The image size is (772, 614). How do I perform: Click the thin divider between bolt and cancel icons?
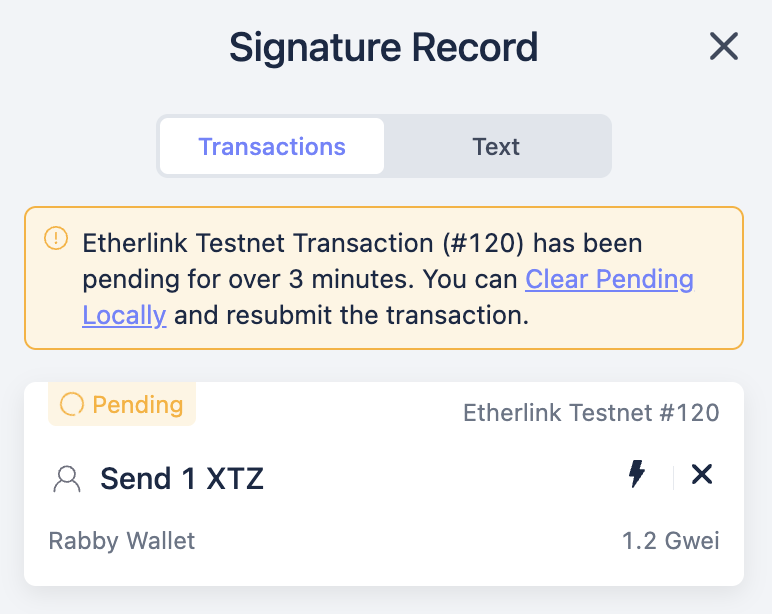click(x=674, y=477)
